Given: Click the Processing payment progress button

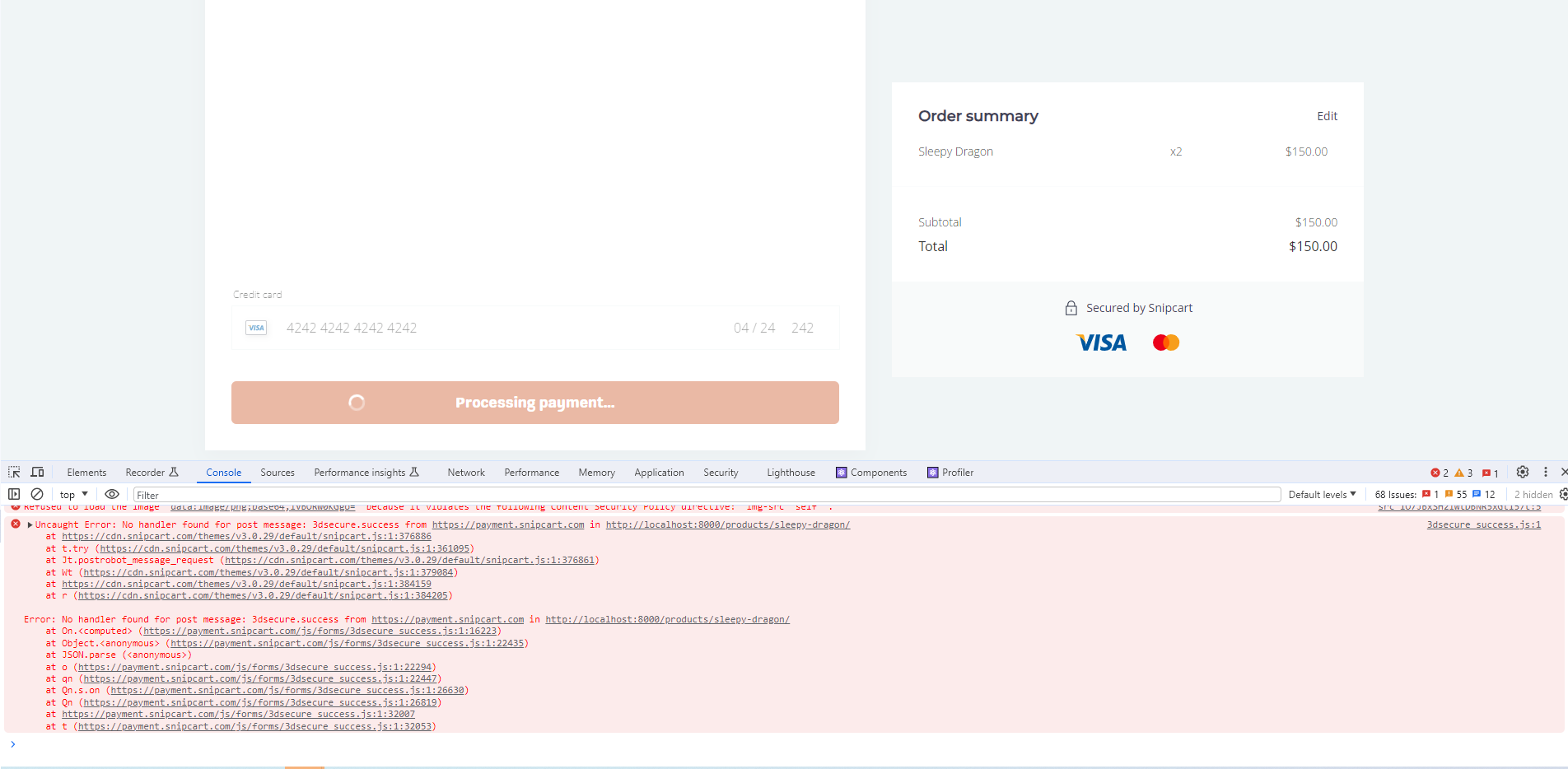Looking at the screenshot, I should pos(535,403).
